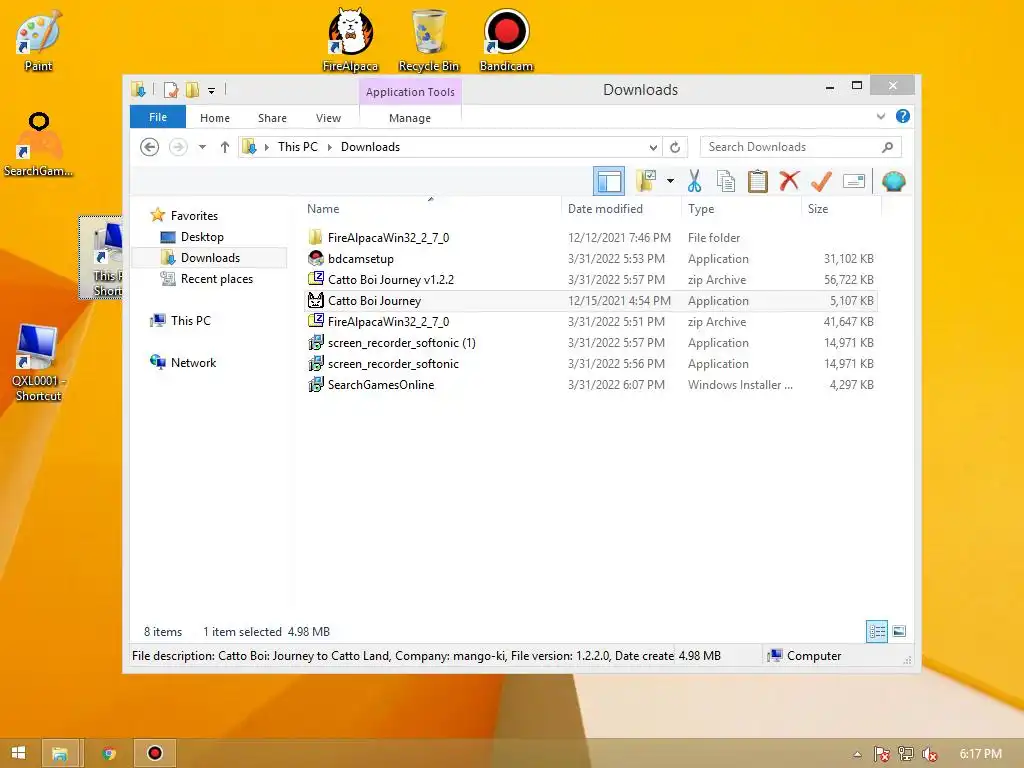Click the red X Delete icon
The width and height of the screenshot is (1024, 768).
point(789,180)
